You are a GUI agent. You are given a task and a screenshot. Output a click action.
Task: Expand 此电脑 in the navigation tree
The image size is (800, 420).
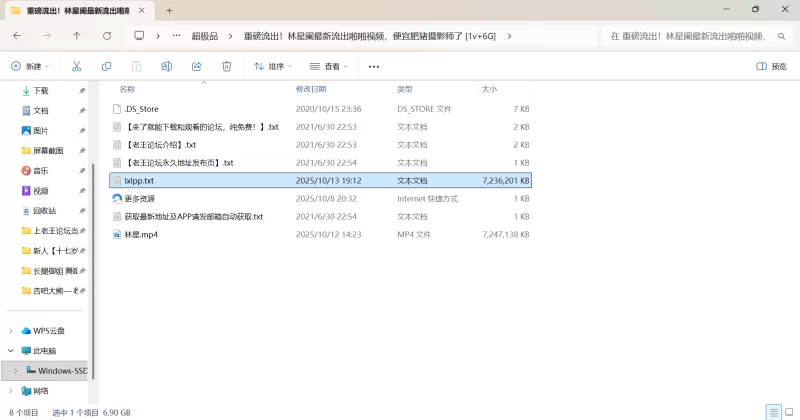tap(11, 351)
